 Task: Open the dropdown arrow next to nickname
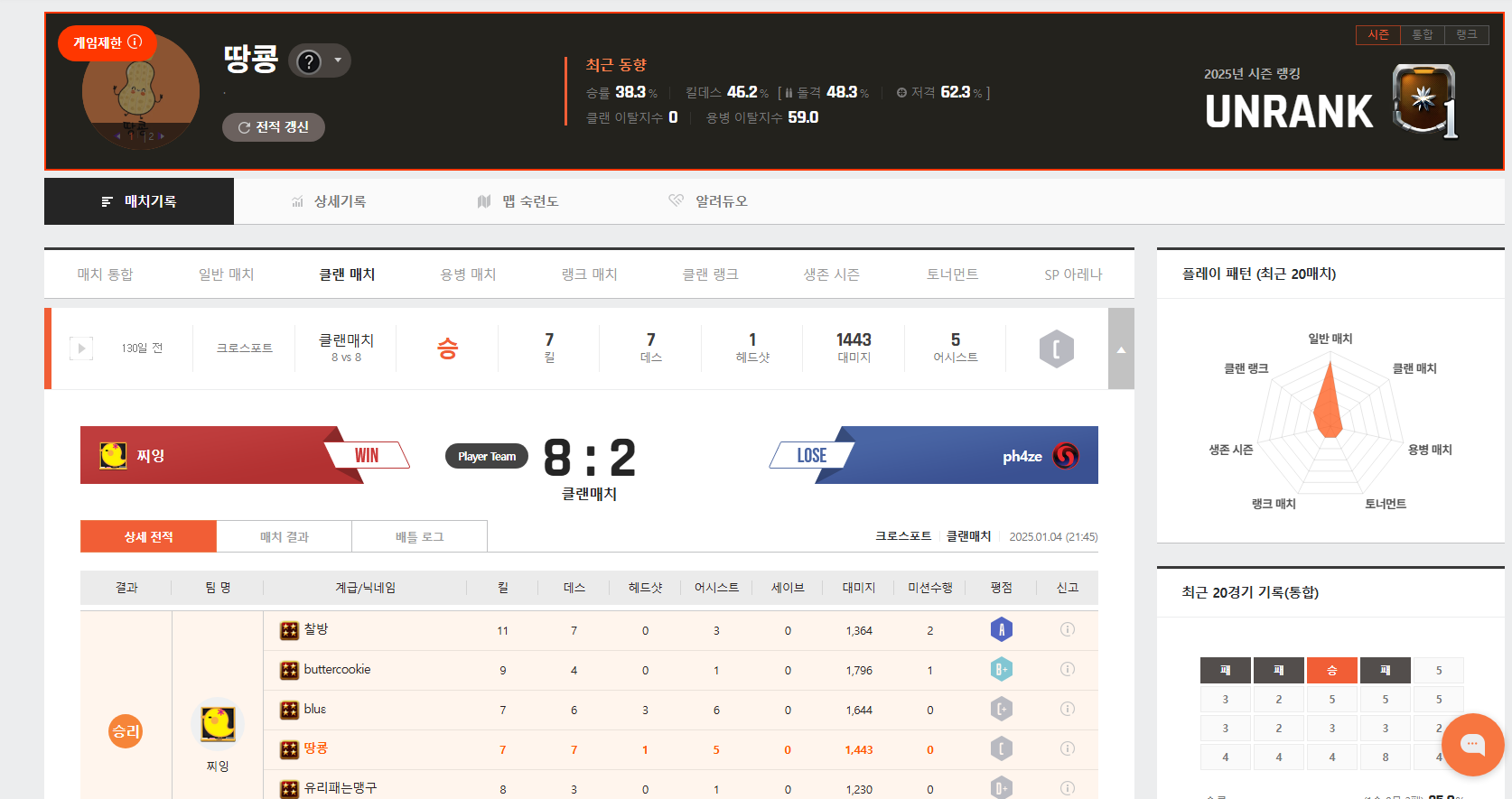pyautogui.click(x=338, y=60)
